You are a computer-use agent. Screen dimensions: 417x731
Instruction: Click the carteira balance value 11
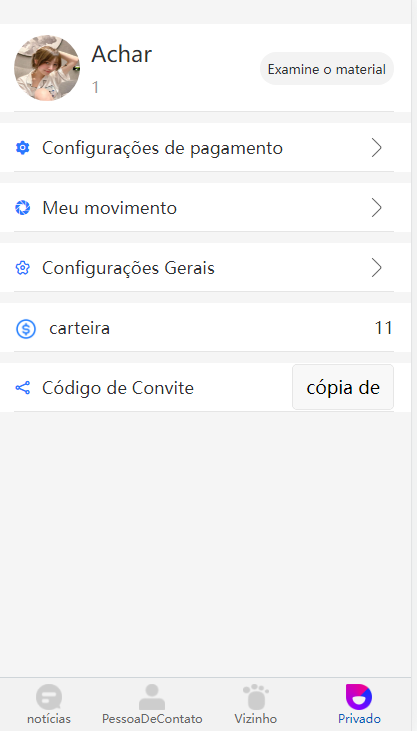pyautogui.click(x=383, y=328)
